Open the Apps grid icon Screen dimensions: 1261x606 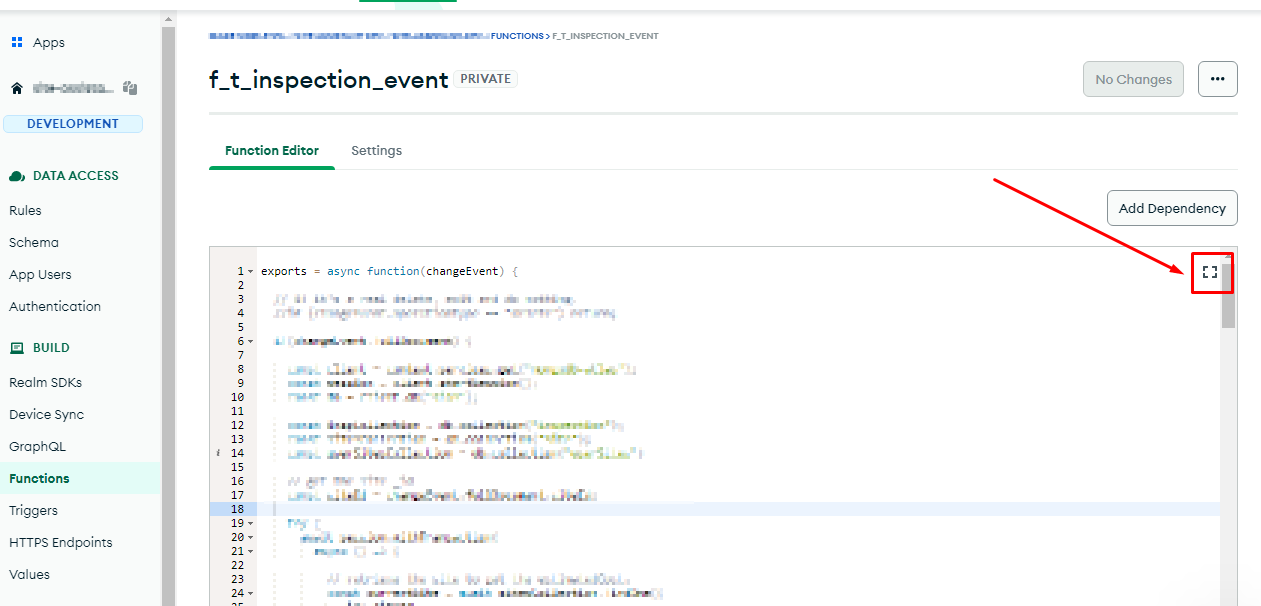pos(17,42)
